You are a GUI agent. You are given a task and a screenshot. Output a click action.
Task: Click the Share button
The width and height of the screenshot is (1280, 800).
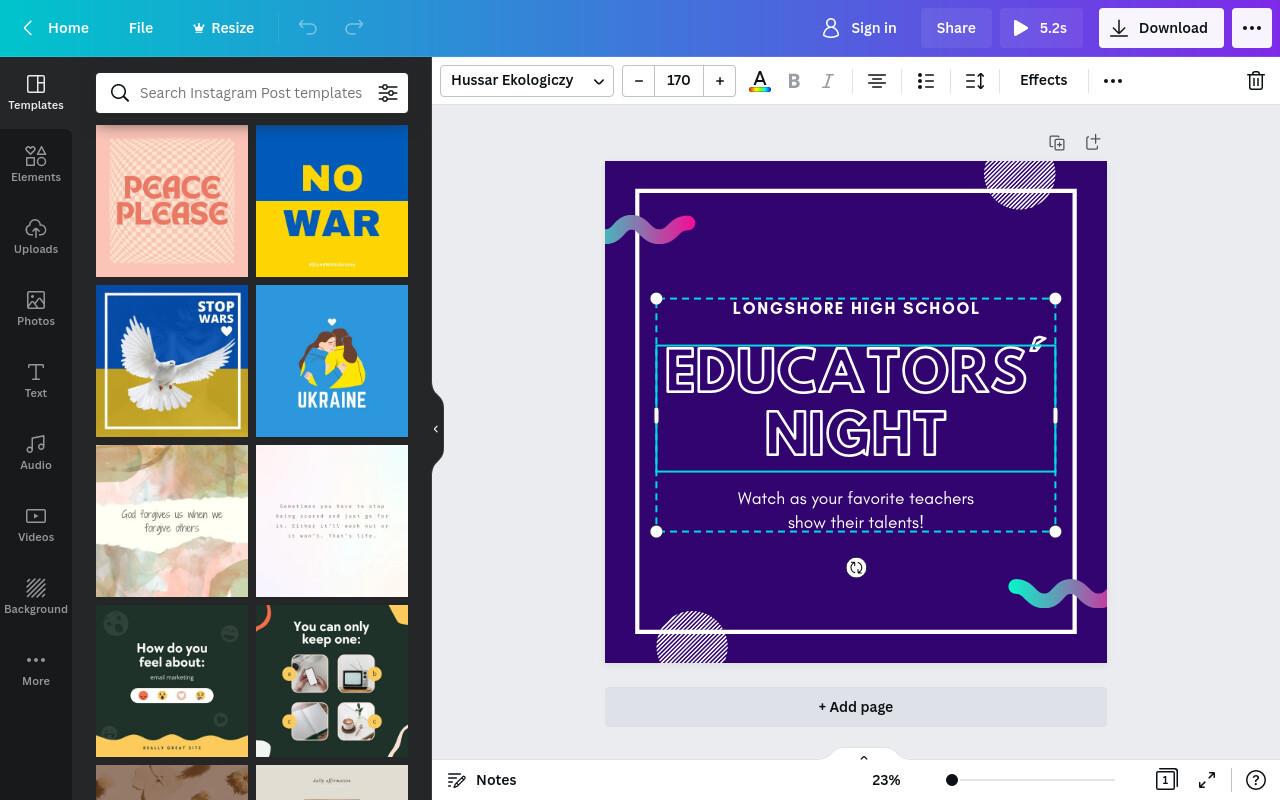tap(956, 28)
